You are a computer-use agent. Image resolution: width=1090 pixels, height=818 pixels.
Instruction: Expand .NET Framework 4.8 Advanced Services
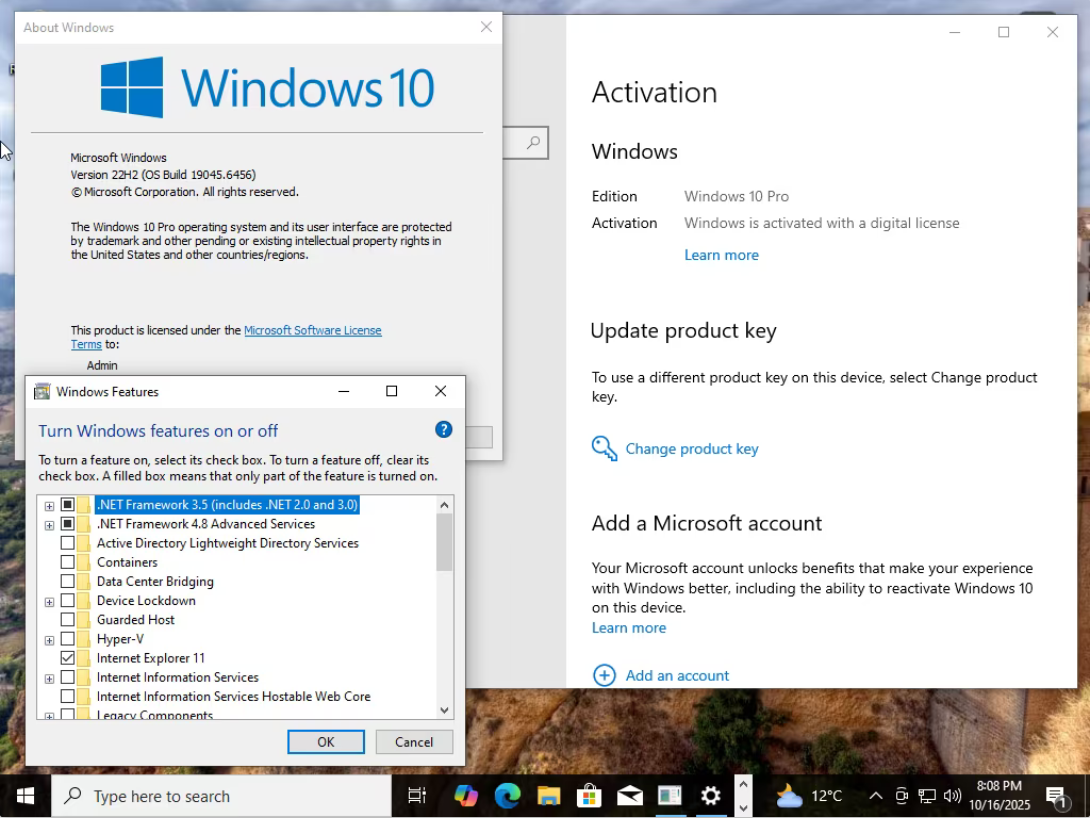pos(49,525)
